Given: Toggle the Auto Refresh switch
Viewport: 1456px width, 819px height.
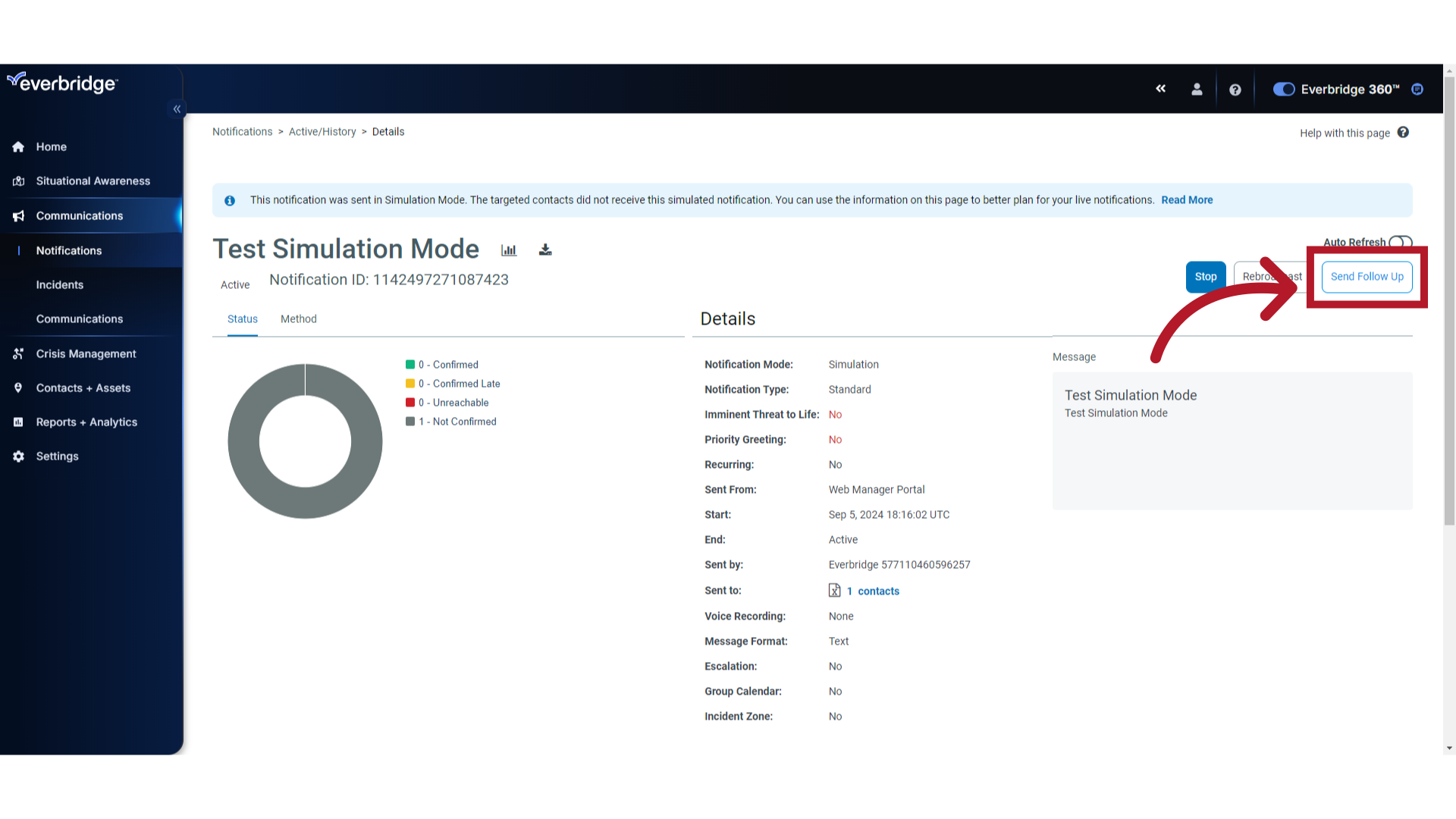Looking at the screenshot, I should 1402,242.
